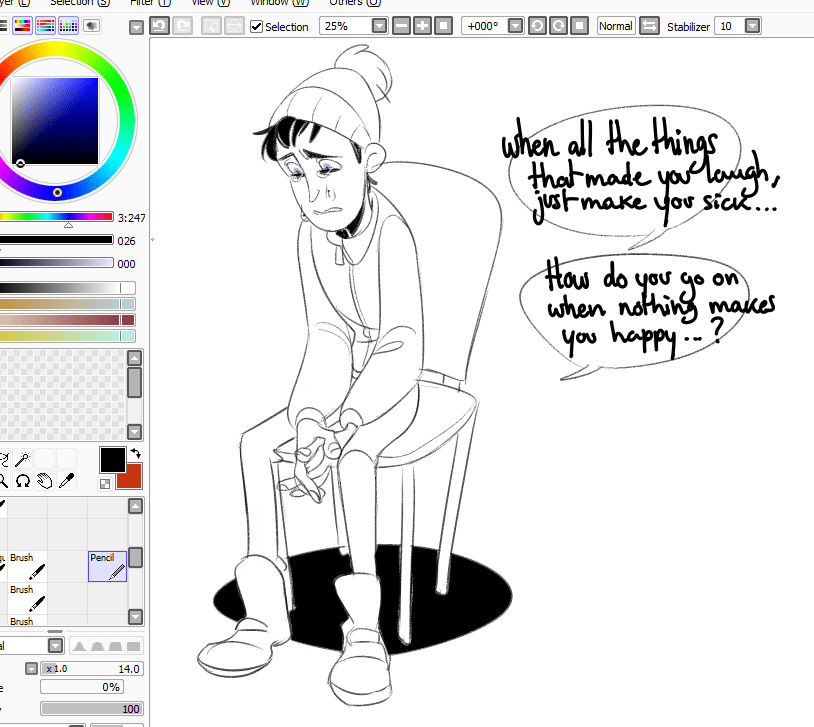
Task: Select the Rotate canvas tool
Action: click(22, 481)
